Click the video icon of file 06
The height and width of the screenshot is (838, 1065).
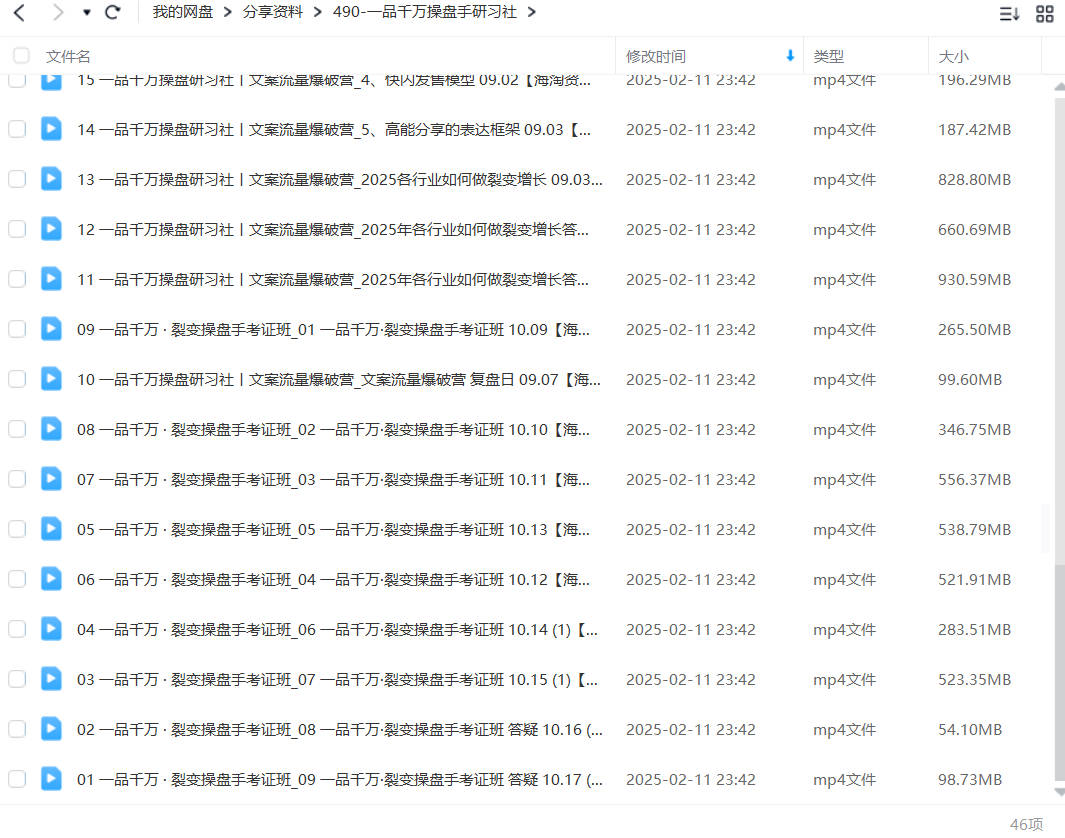coord(51,579)
